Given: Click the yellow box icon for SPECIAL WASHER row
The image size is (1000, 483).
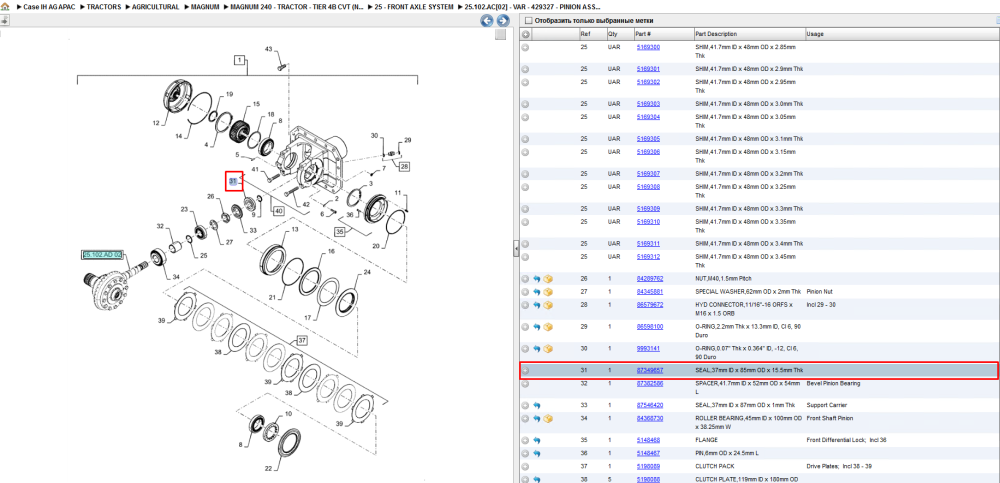Looking at the screenshot, I should (x=548, y=292).
